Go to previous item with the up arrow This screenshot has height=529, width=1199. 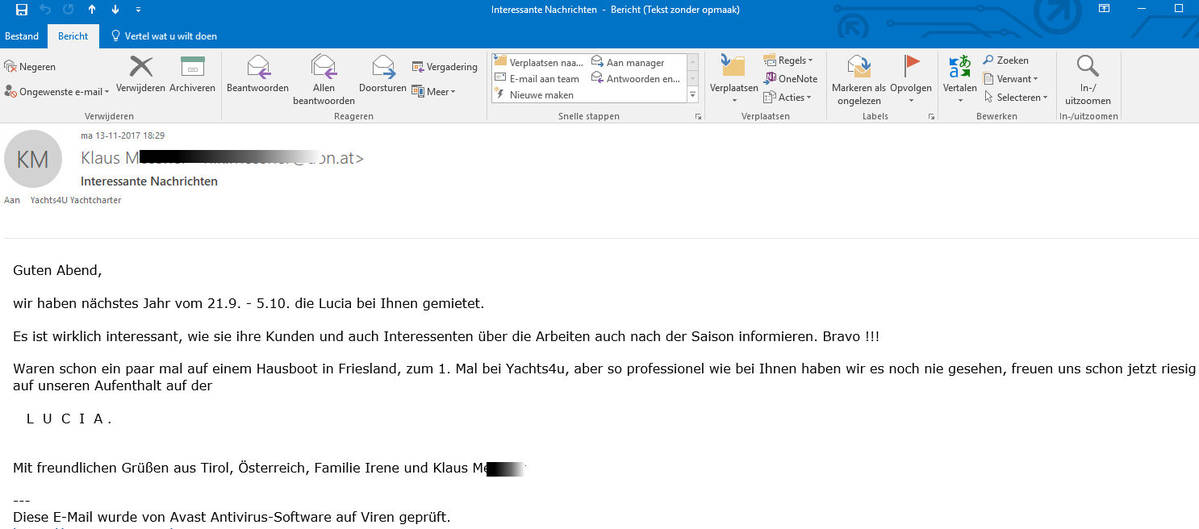coord(91,10)
